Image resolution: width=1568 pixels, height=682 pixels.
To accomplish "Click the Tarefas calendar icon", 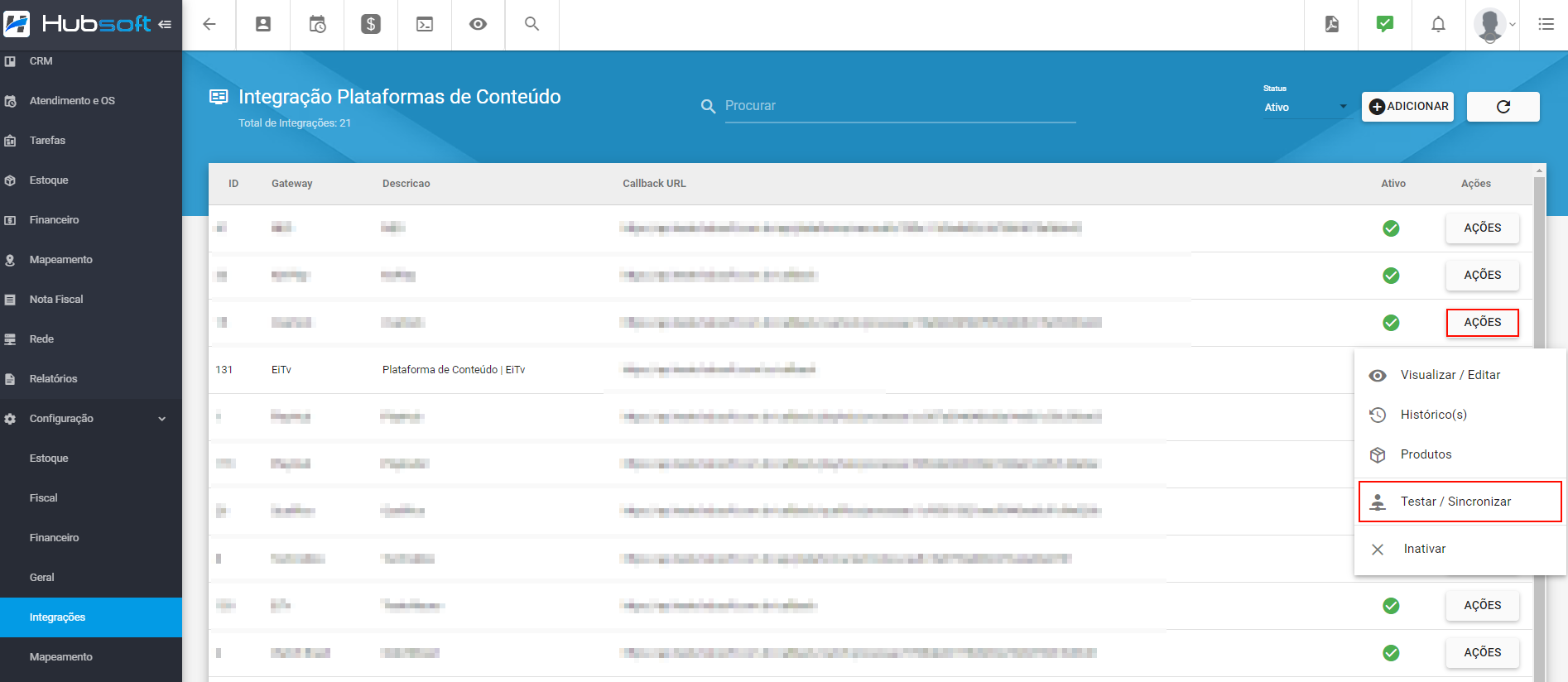I will (x=10, y=141).
